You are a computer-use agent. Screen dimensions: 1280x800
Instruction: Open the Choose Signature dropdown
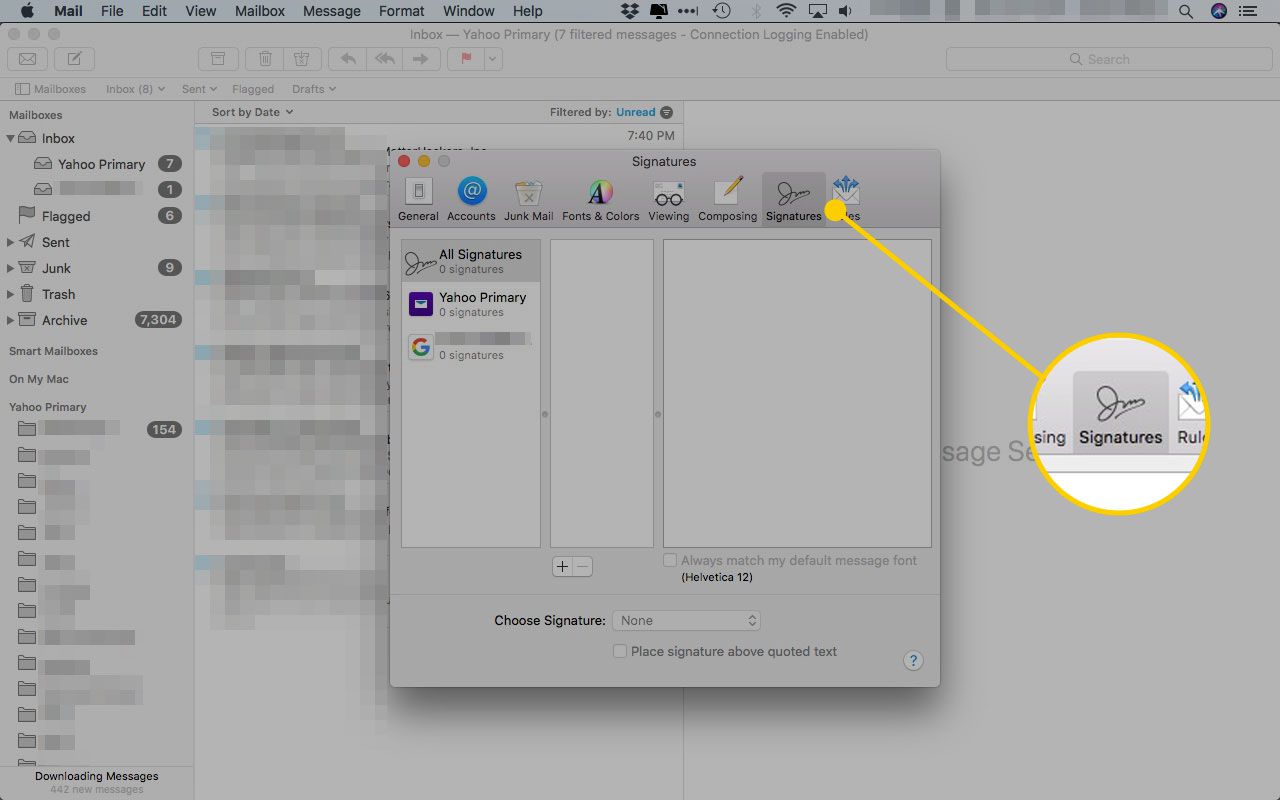(x=686, y=621)
